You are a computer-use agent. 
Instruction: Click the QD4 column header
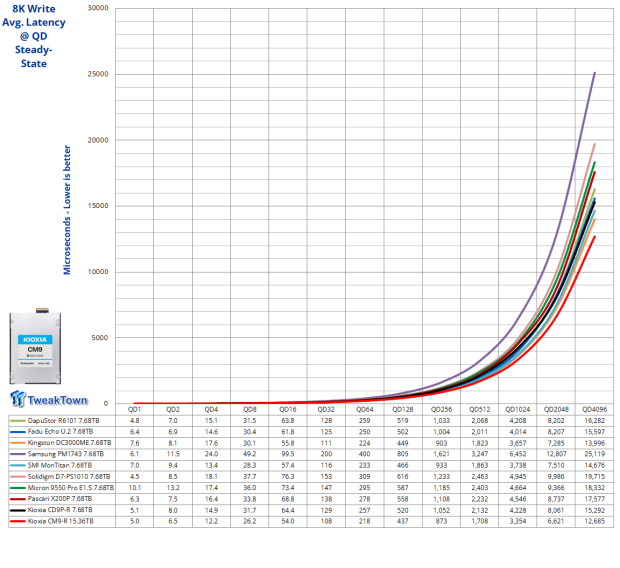pos(211,409)
